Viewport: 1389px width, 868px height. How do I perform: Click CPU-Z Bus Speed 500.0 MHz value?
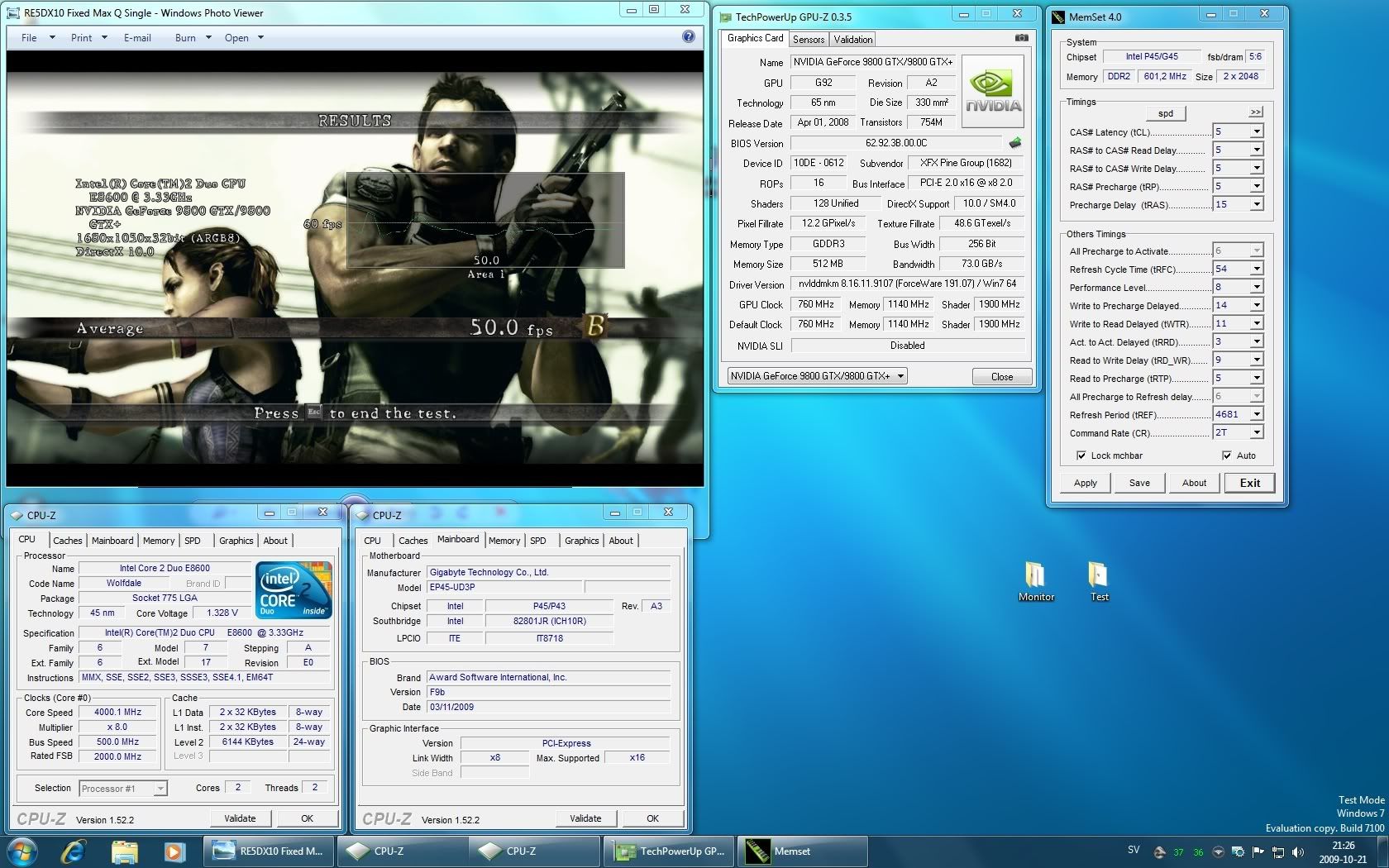point(117,742)
